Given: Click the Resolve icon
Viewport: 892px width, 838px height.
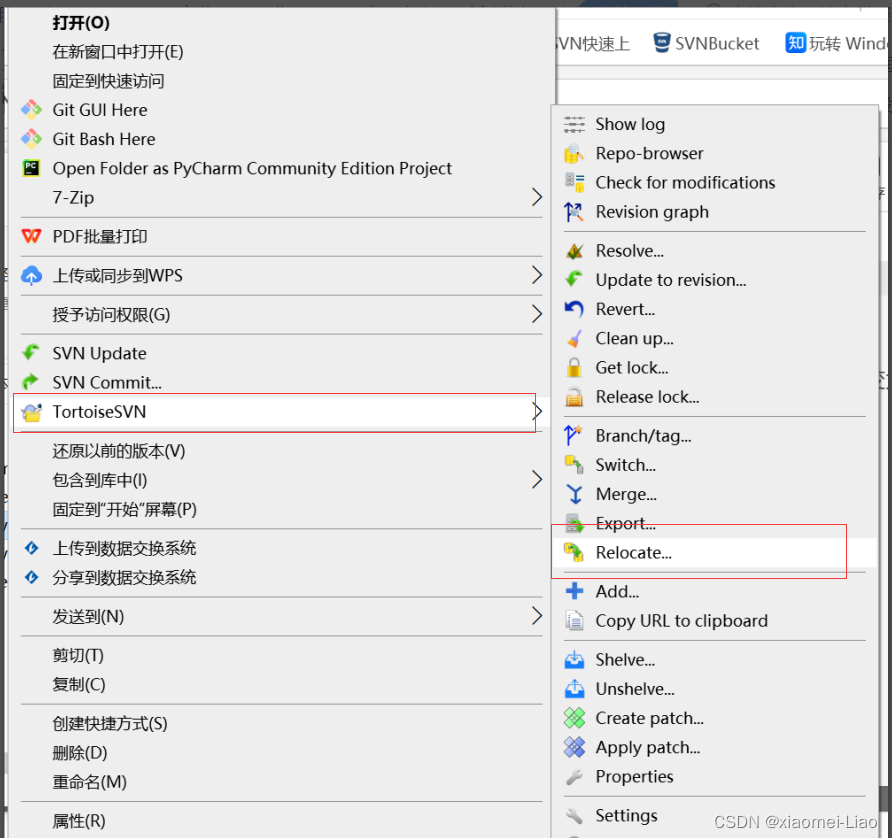Looking at the screenshot, I should pos(574,251).
